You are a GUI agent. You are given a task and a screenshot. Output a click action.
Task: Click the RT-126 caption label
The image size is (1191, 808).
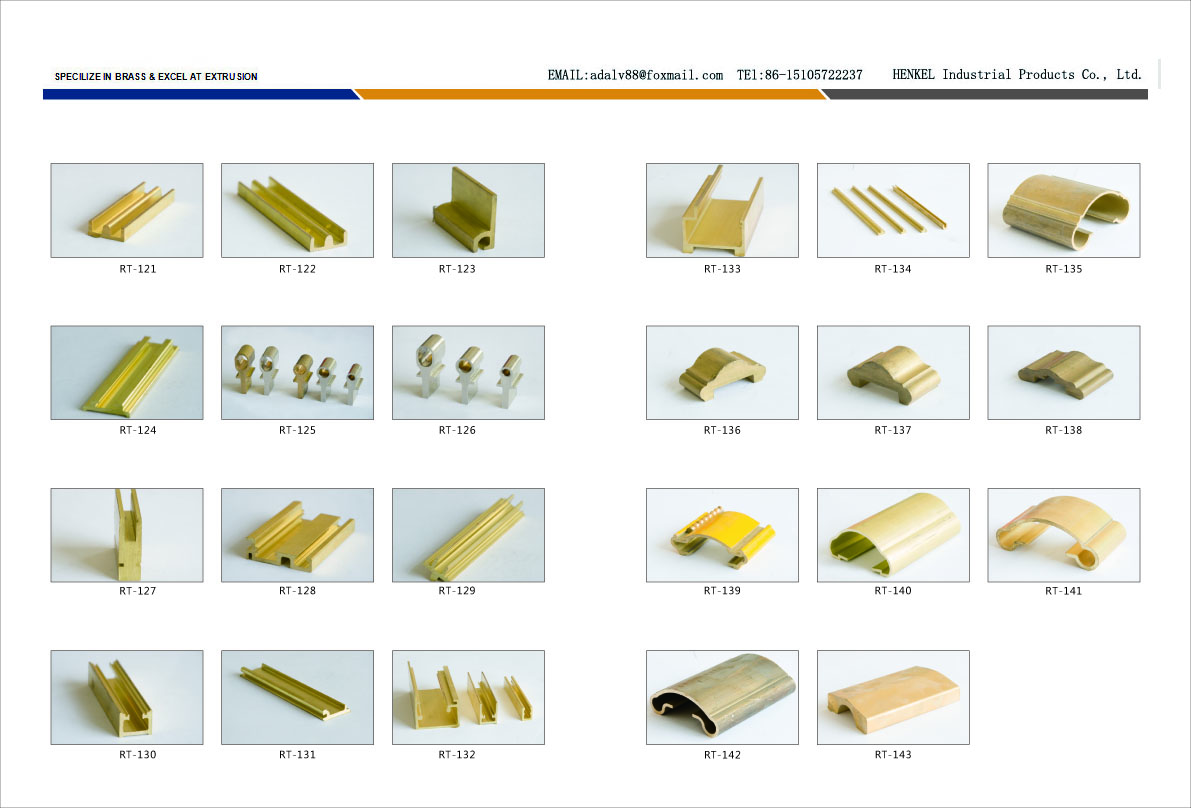click(457, 430)
